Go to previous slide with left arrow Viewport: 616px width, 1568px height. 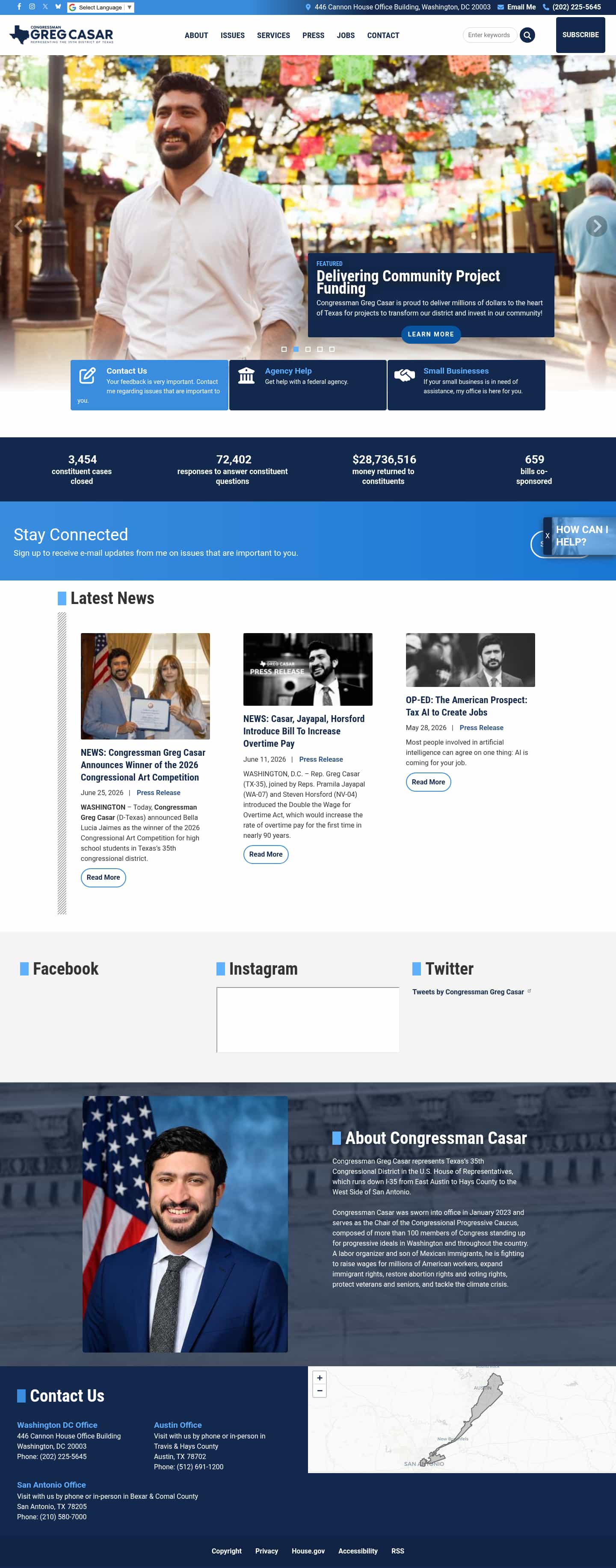pos(18,226)
